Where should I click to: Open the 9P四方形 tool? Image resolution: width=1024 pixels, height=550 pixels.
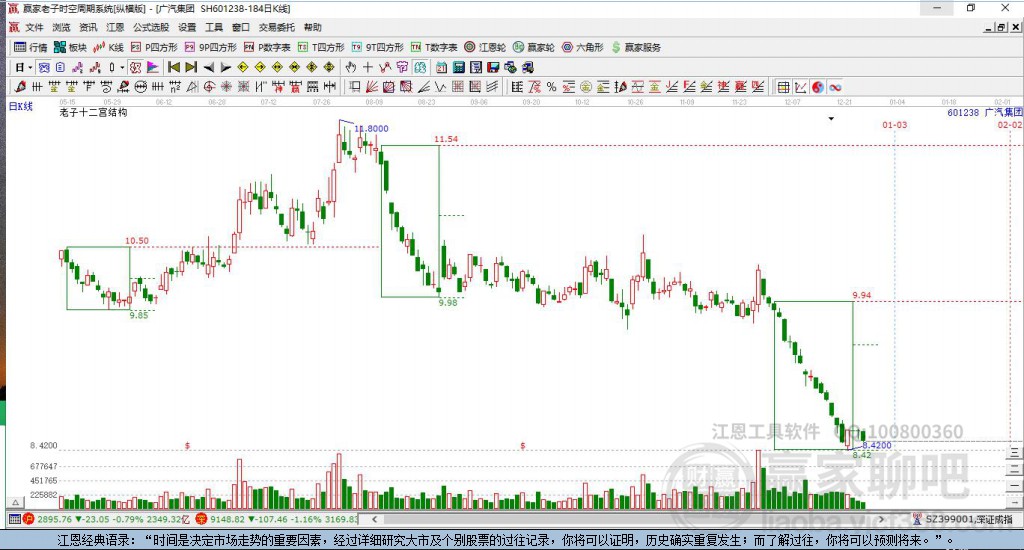(x=211, y=47)
